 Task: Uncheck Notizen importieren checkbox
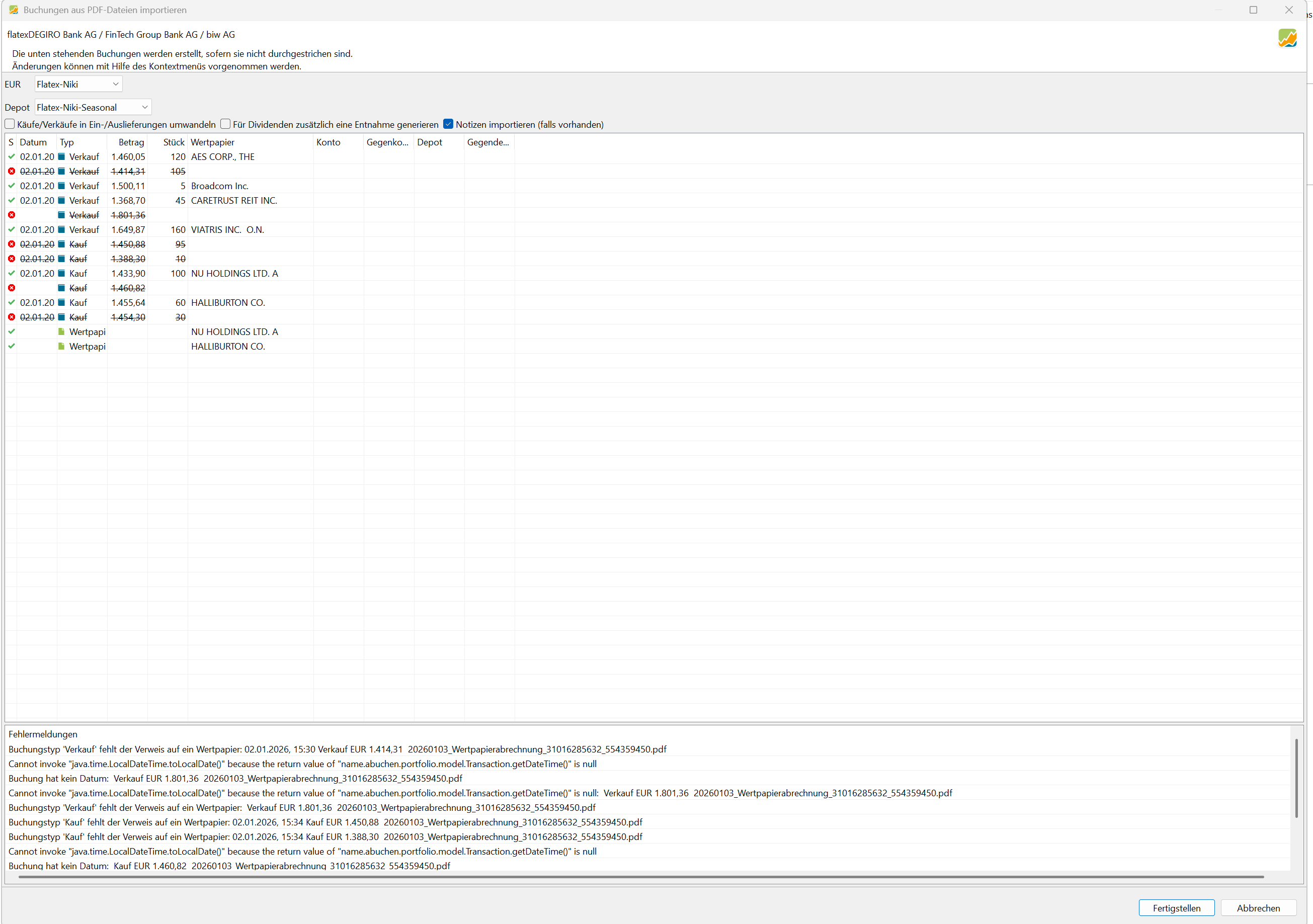[x=448, y=124]
